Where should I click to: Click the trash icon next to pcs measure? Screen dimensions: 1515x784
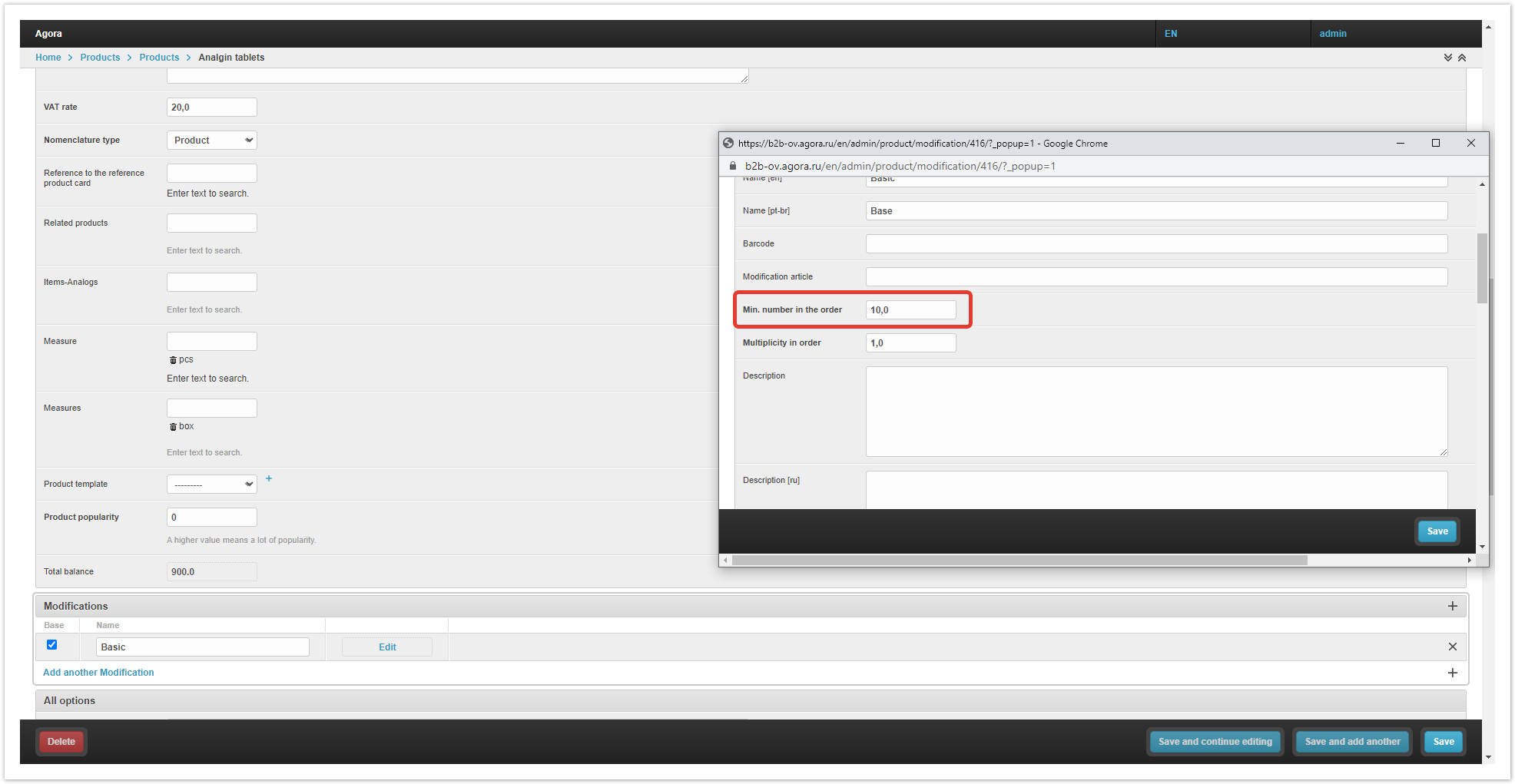pos(173,360)
